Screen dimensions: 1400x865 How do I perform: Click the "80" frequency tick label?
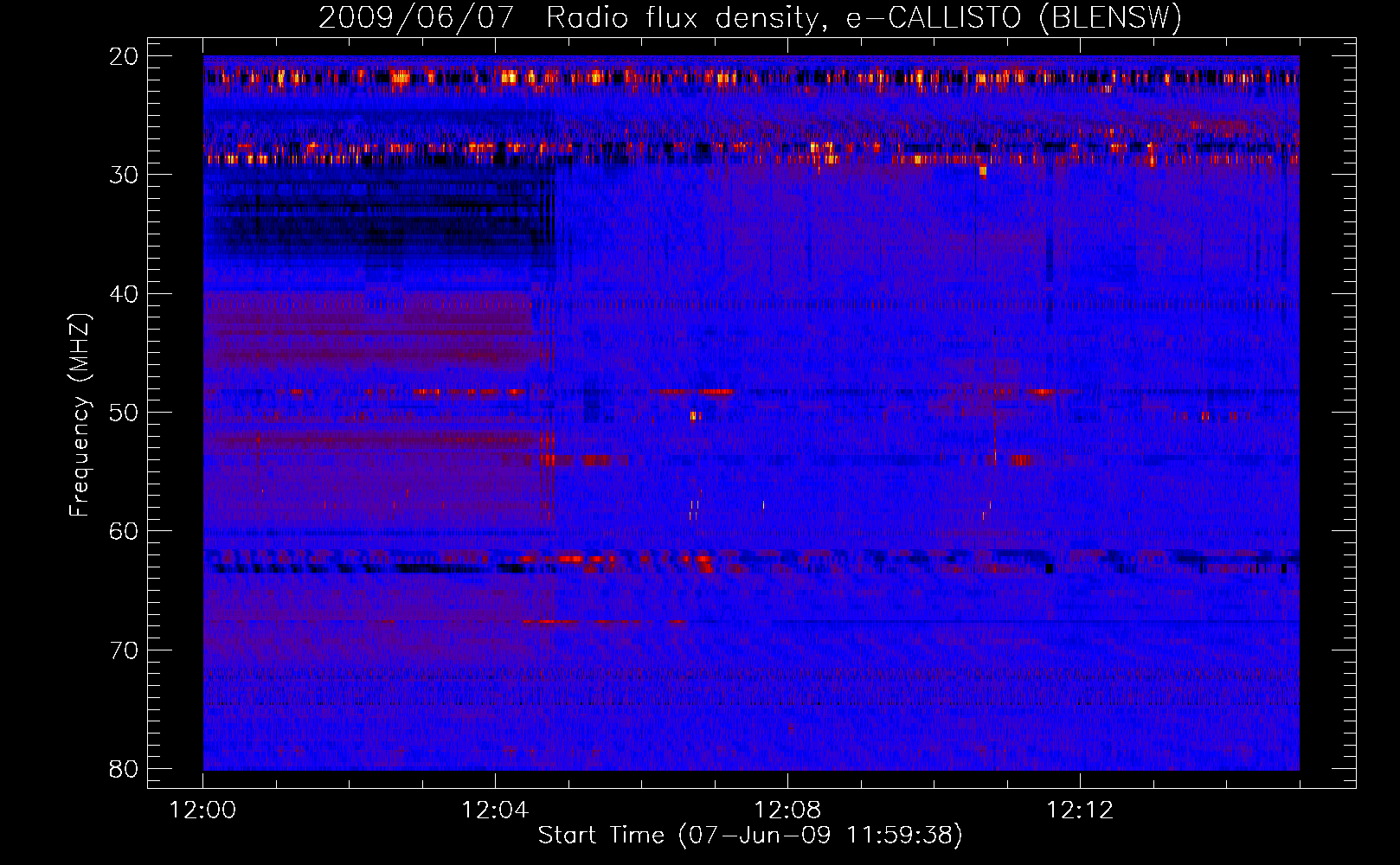tap(125, 769)
